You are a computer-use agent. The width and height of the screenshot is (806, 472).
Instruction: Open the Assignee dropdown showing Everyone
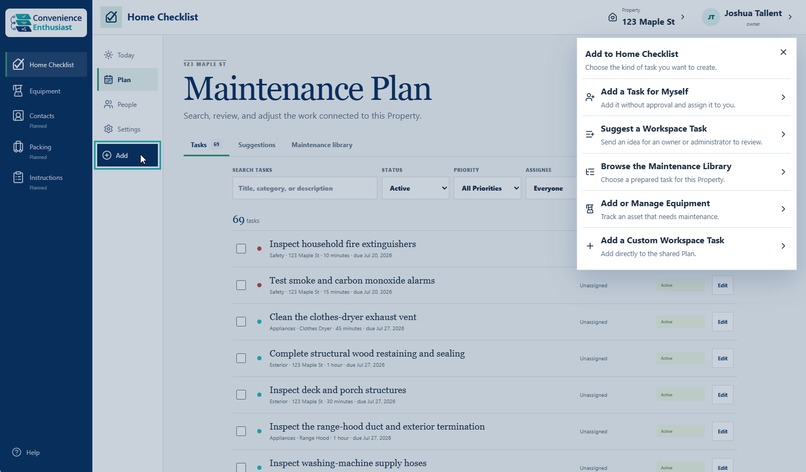(551, 188)
